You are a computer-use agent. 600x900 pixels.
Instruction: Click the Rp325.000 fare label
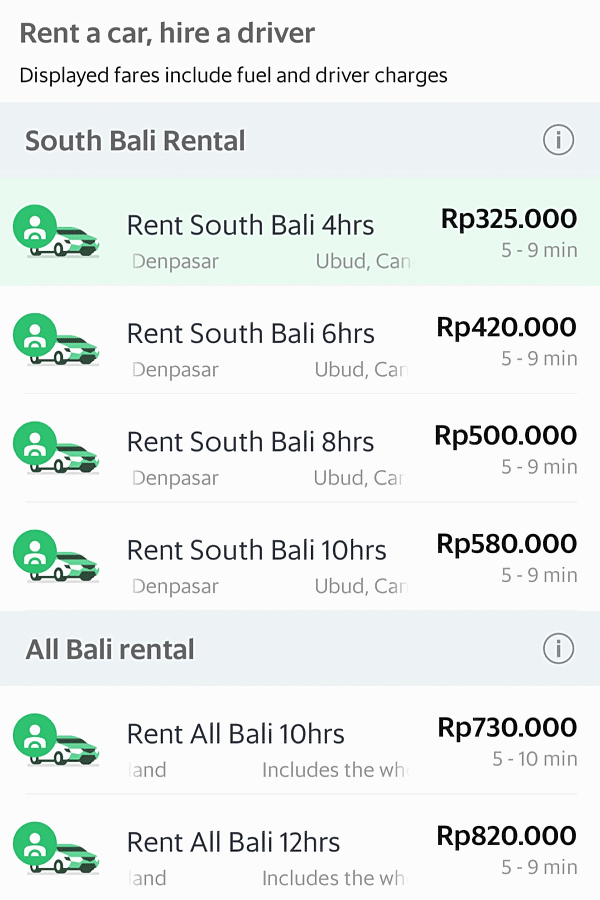[x=508, y=219]
